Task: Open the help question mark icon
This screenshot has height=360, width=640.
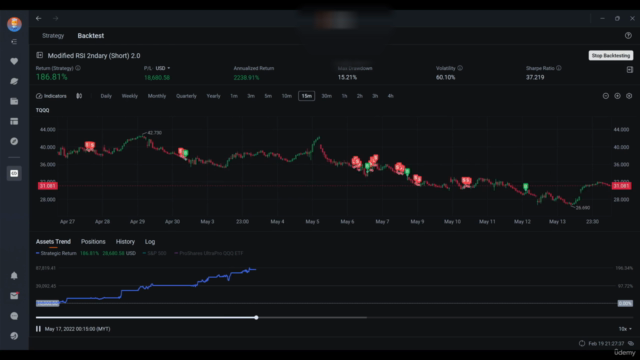Action: (x=628, y=36)
